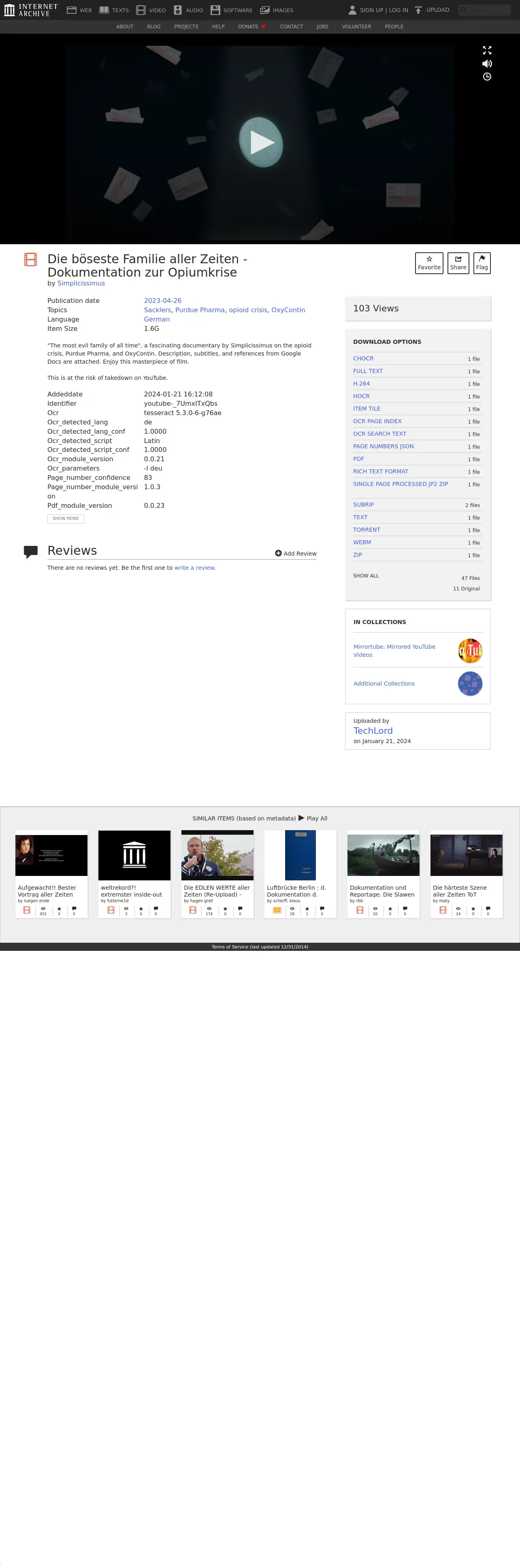Screen dimensions: 520x1568
Task: Click the movie film icon beside title
Action: (x=30, y=260)
